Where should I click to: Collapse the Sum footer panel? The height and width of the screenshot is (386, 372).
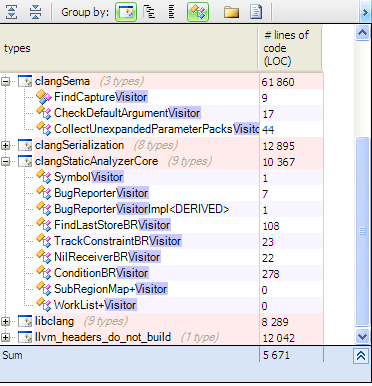(x=361, y=356)
